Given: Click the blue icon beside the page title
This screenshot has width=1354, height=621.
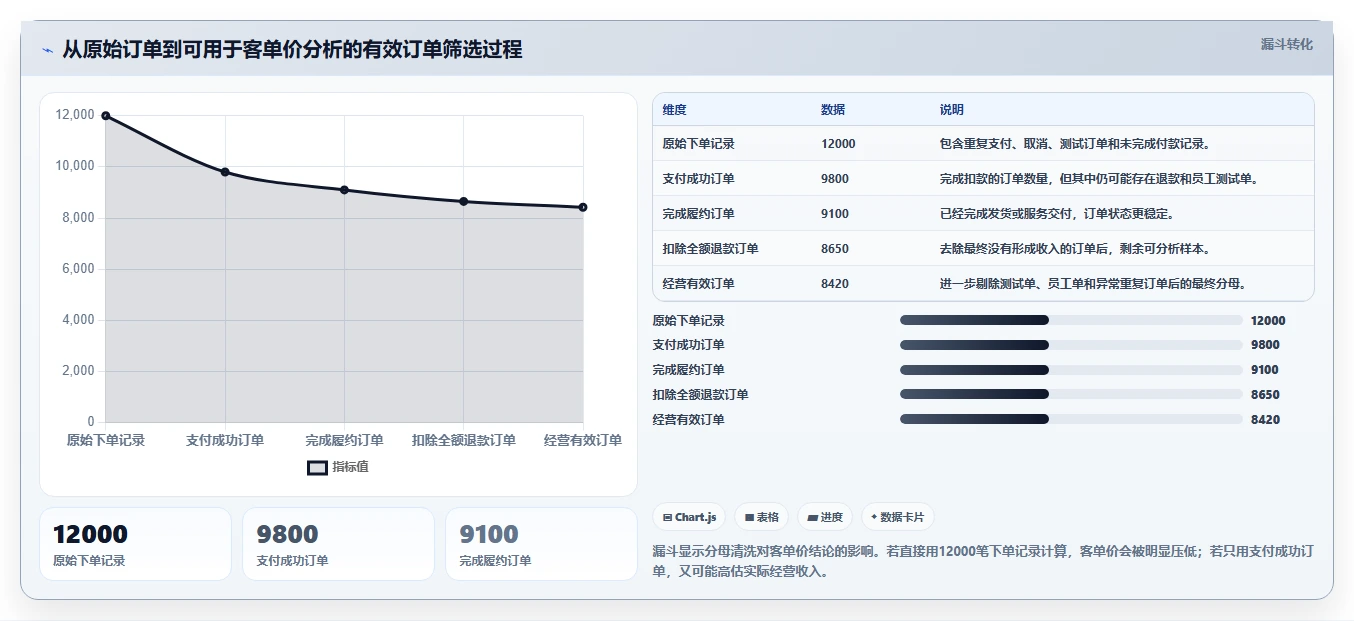Looking at the screenshot, I should 47,50.
